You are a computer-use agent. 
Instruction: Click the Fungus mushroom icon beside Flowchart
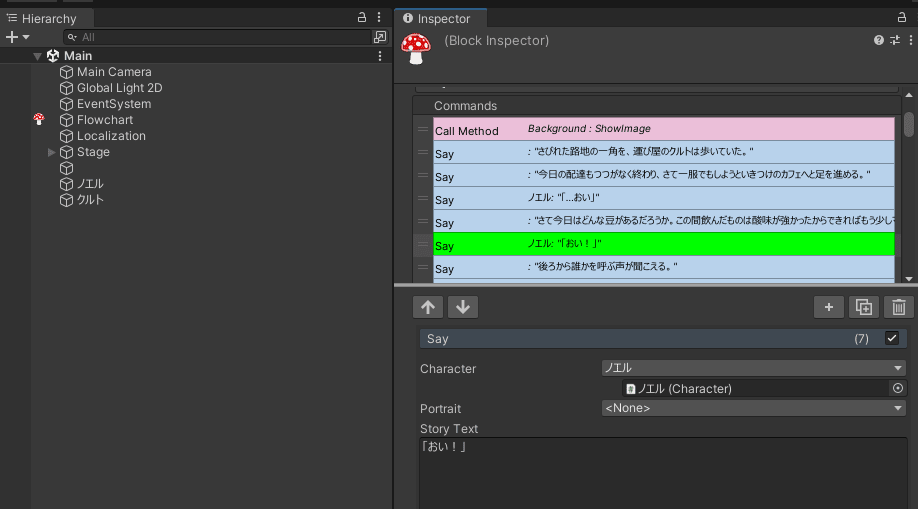click(x=39, y=119)
